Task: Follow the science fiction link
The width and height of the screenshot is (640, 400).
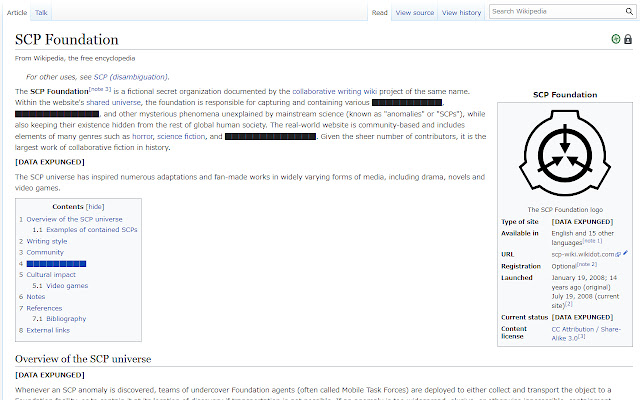Action: [x=181, y=136]
